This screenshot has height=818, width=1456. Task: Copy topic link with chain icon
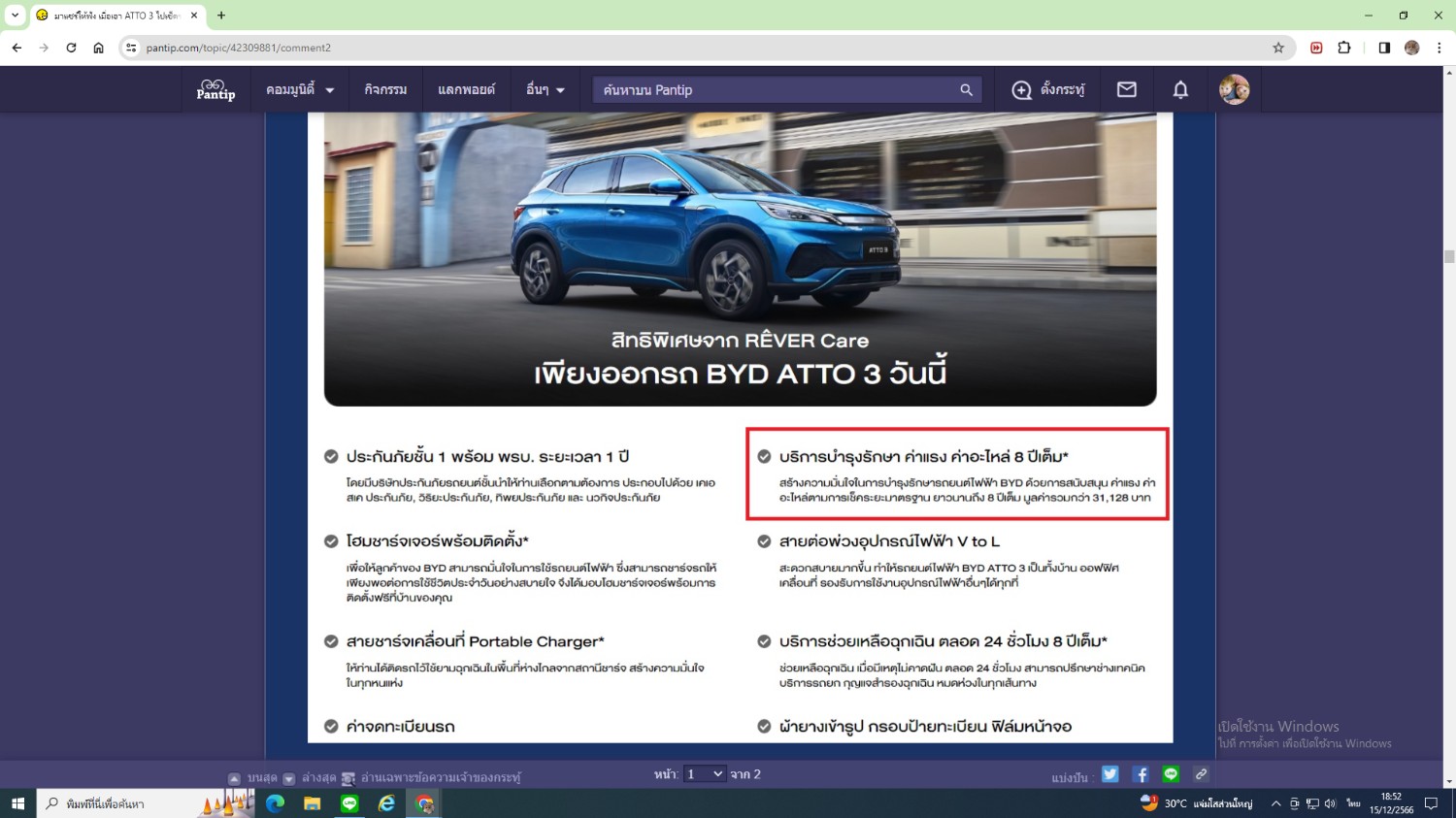tap(1201, 774)
